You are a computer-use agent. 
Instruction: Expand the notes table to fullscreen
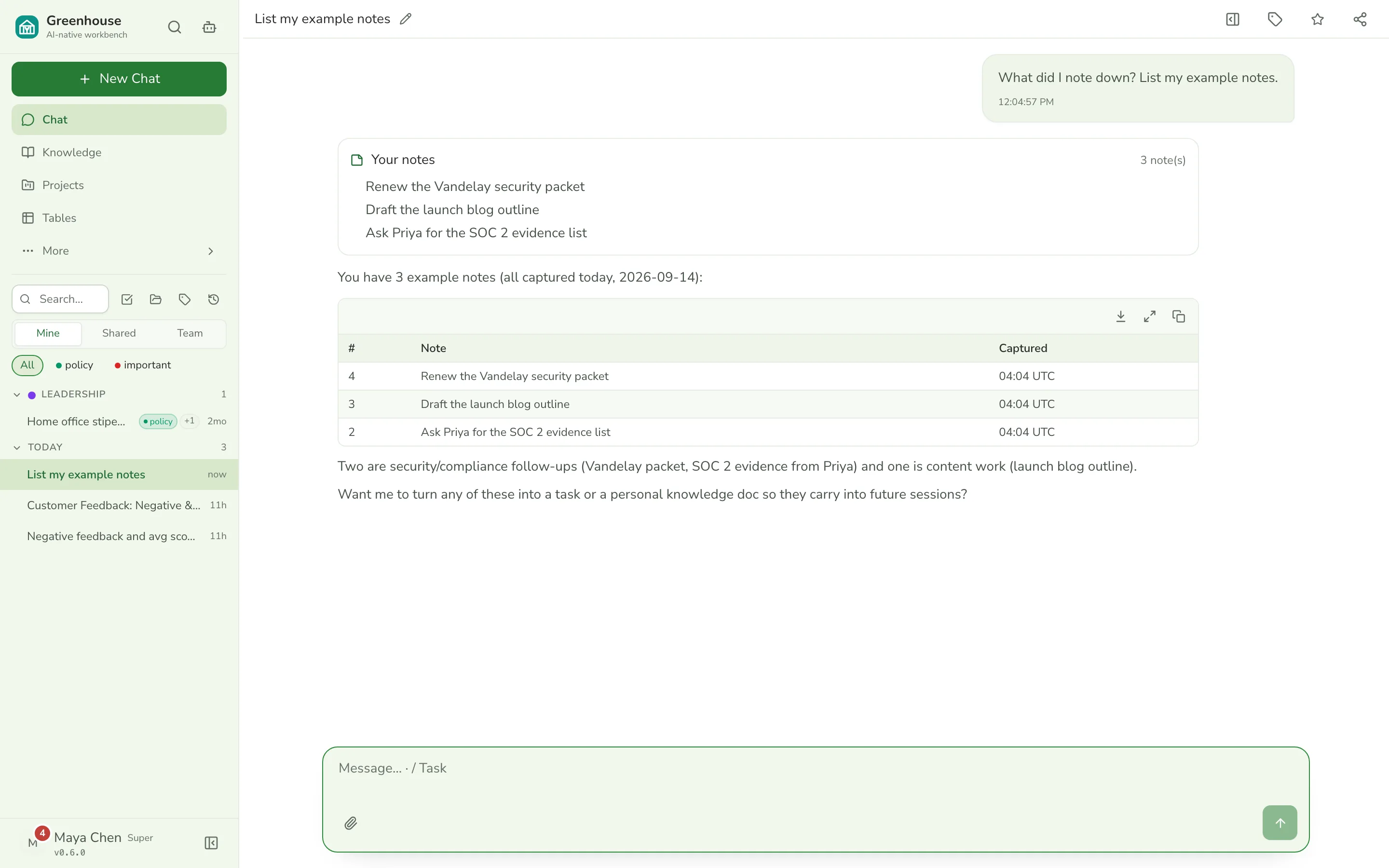pos(1150,316)
